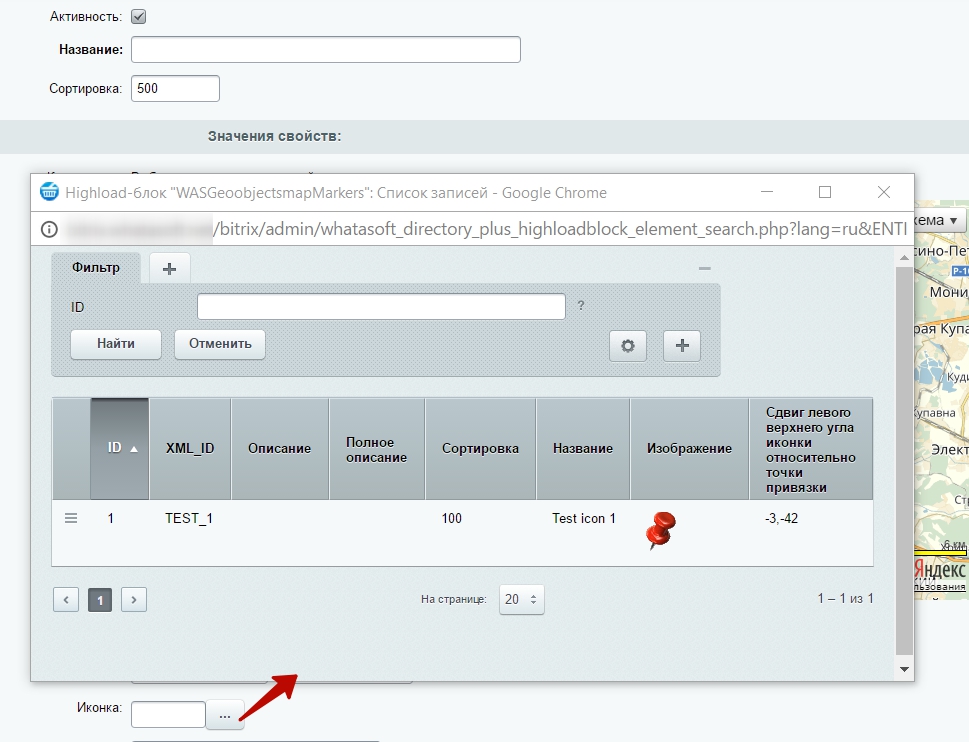Open the row actions hamburger menu
Image resolution: width=969 pixels, height=742 pixels.
coord(71,518)
